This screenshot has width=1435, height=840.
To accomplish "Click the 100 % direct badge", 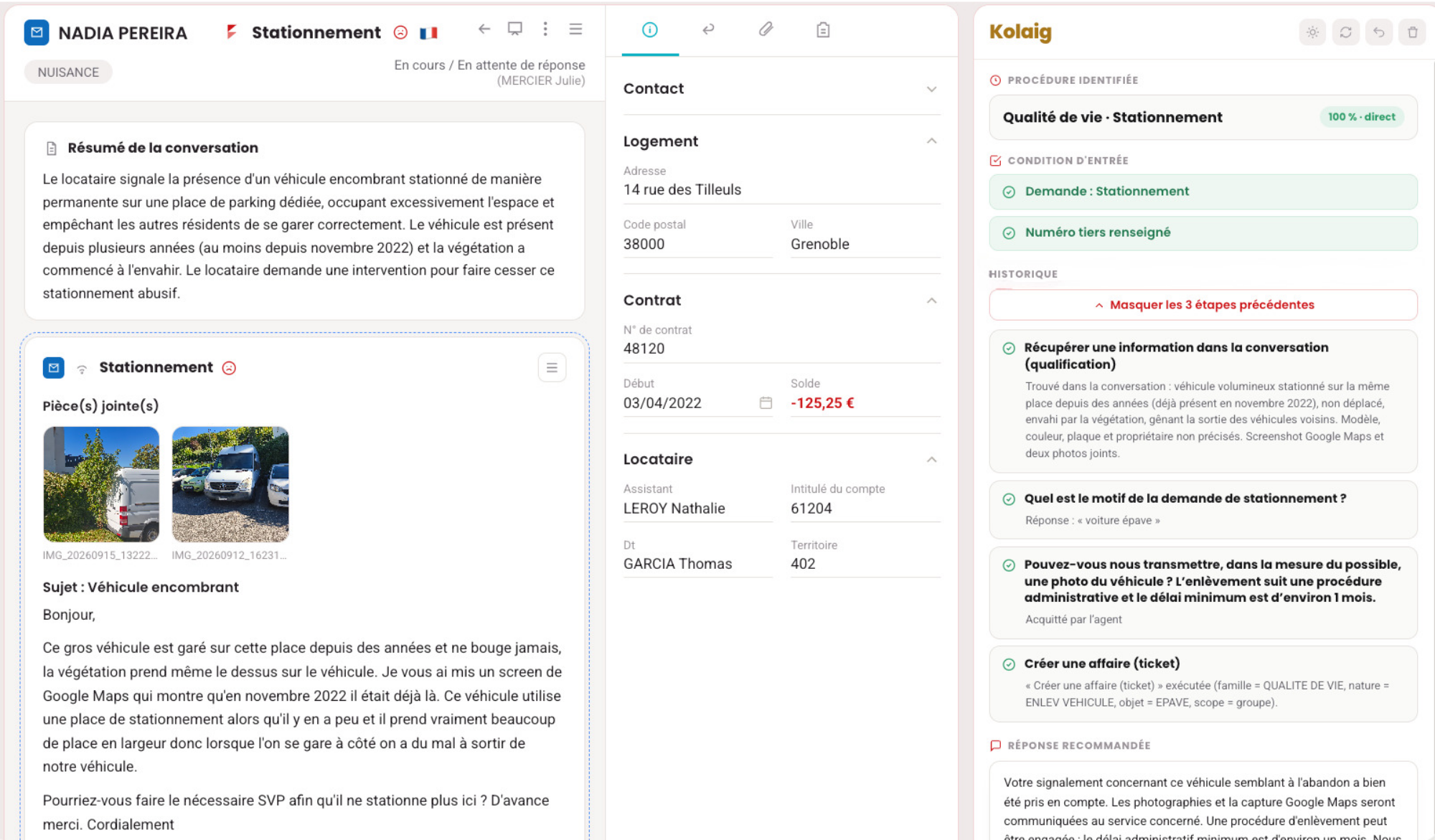I will click(1361, 117).
